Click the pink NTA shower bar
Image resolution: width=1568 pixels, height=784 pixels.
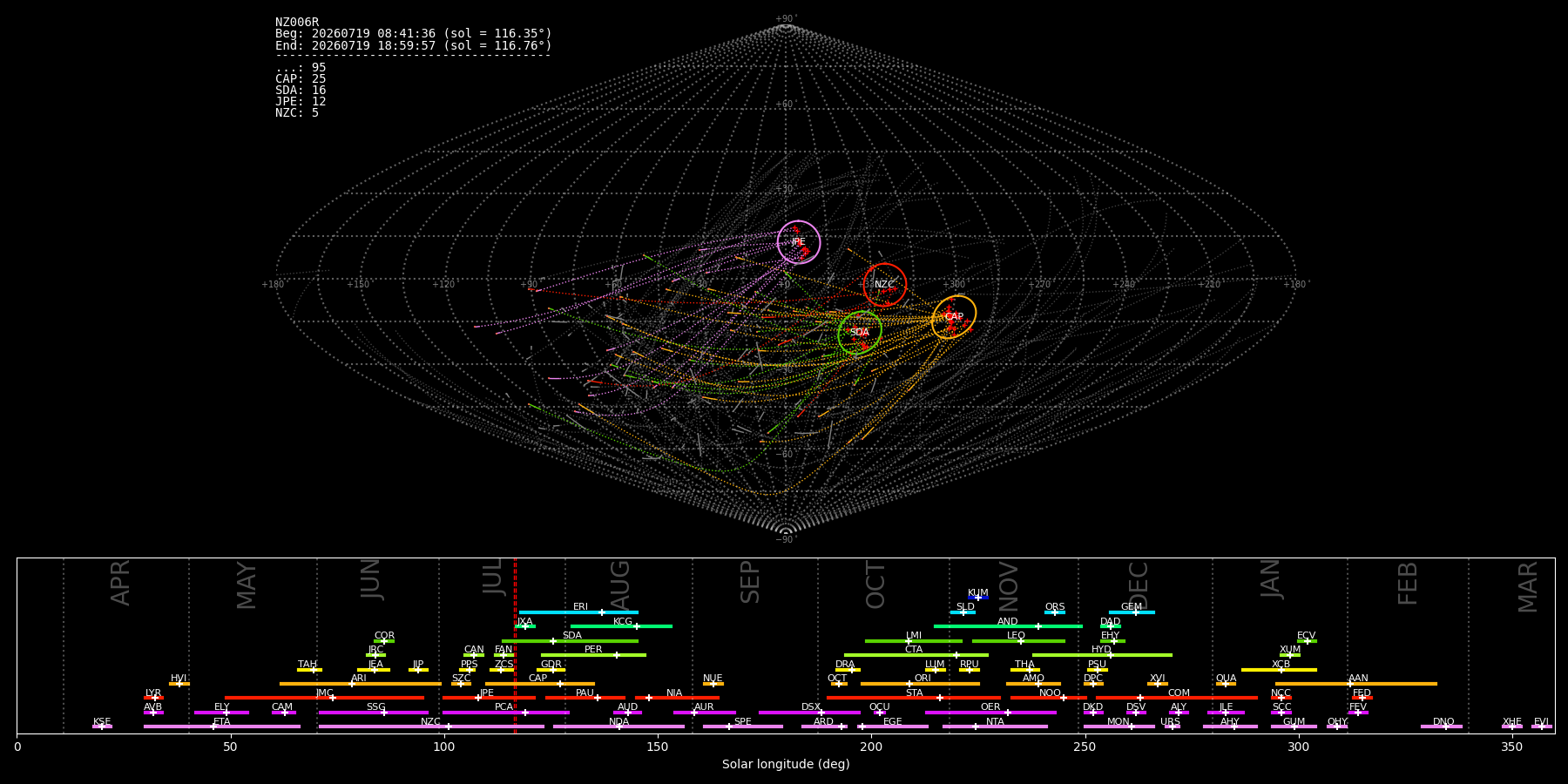[995, 727]
